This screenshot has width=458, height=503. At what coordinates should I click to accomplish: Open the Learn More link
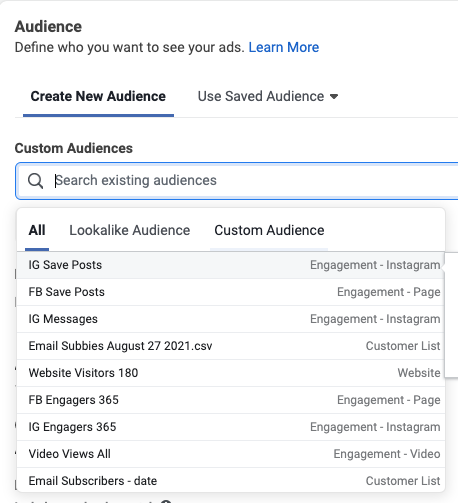pos(284,47)
